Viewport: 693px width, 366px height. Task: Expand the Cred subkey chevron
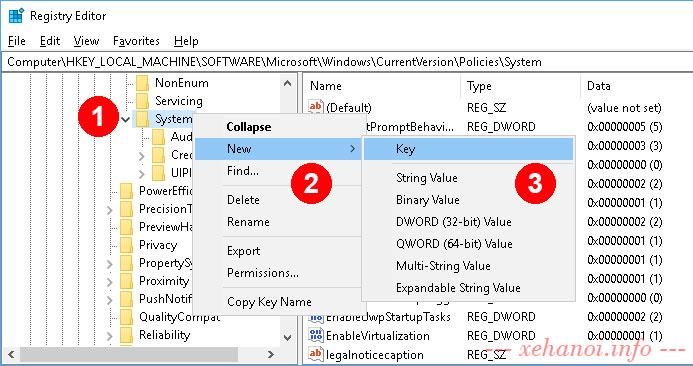pyautogui.click(x=142, y=156)
